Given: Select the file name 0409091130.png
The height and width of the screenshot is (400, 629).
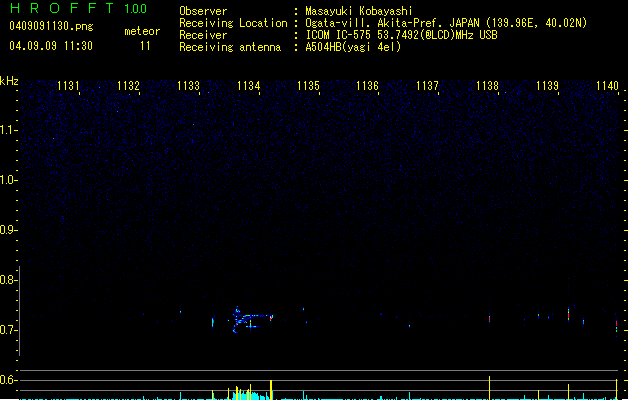Looking at the screenshot, I should [51, 26].
